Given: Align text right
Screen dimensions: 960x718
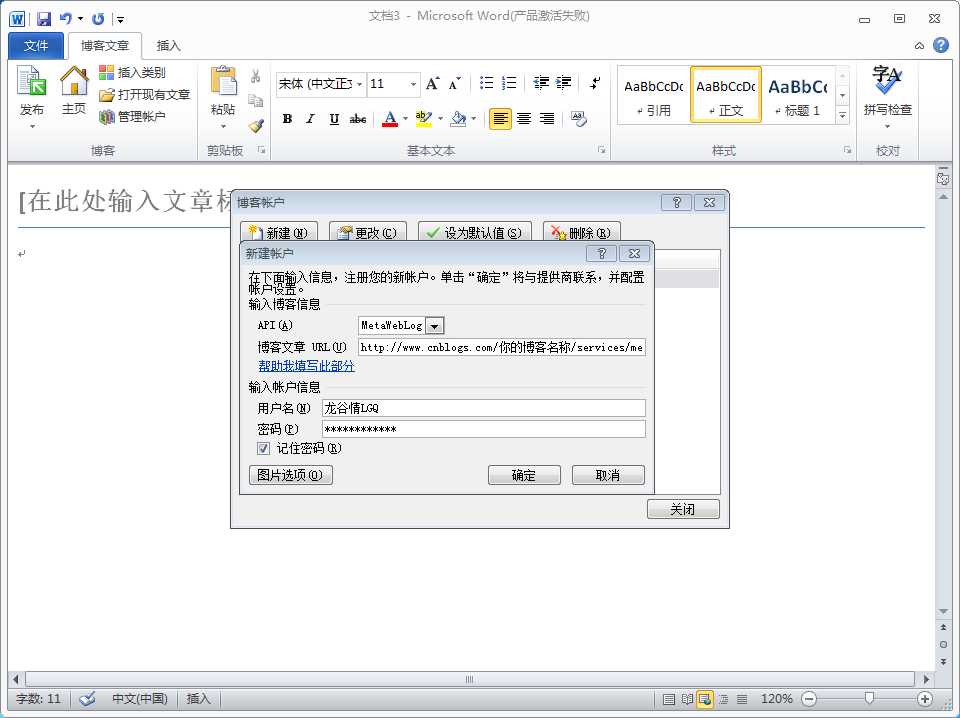Looking at the screenshot, I should pos(547,119).
